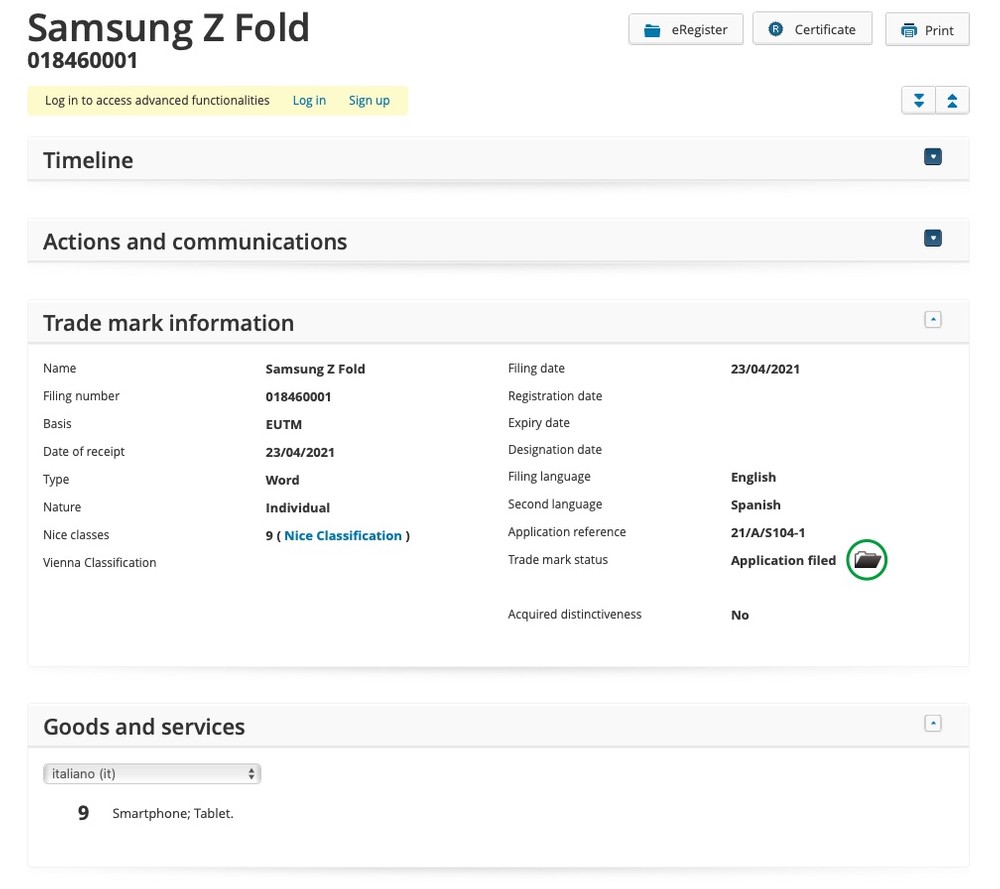
Task: Select the Basis value EUTM
Action: point(284,425)
